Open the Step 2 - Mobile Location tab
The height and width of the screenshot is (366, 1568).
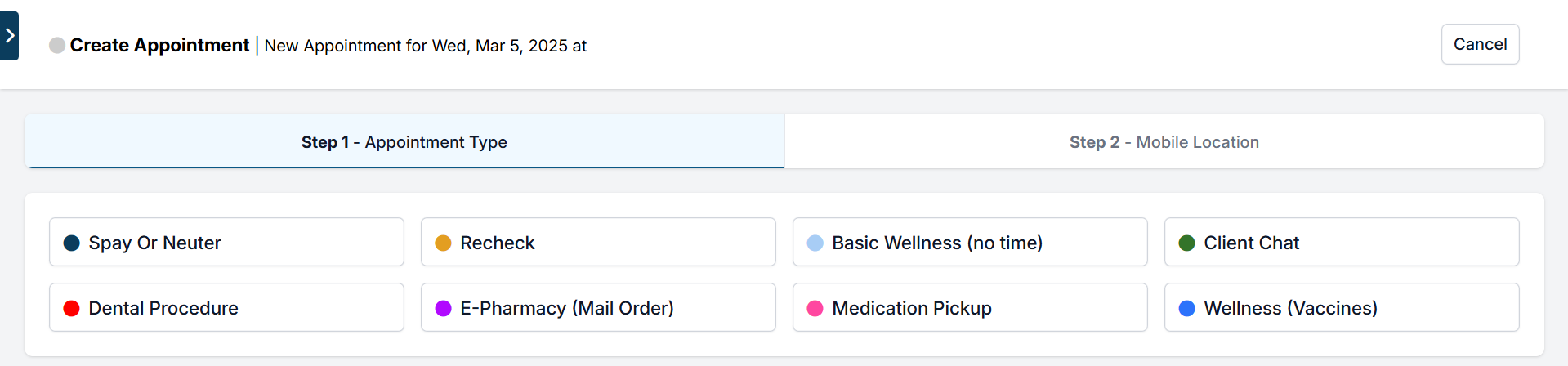pyautogui.click(x=1164, y=142)
